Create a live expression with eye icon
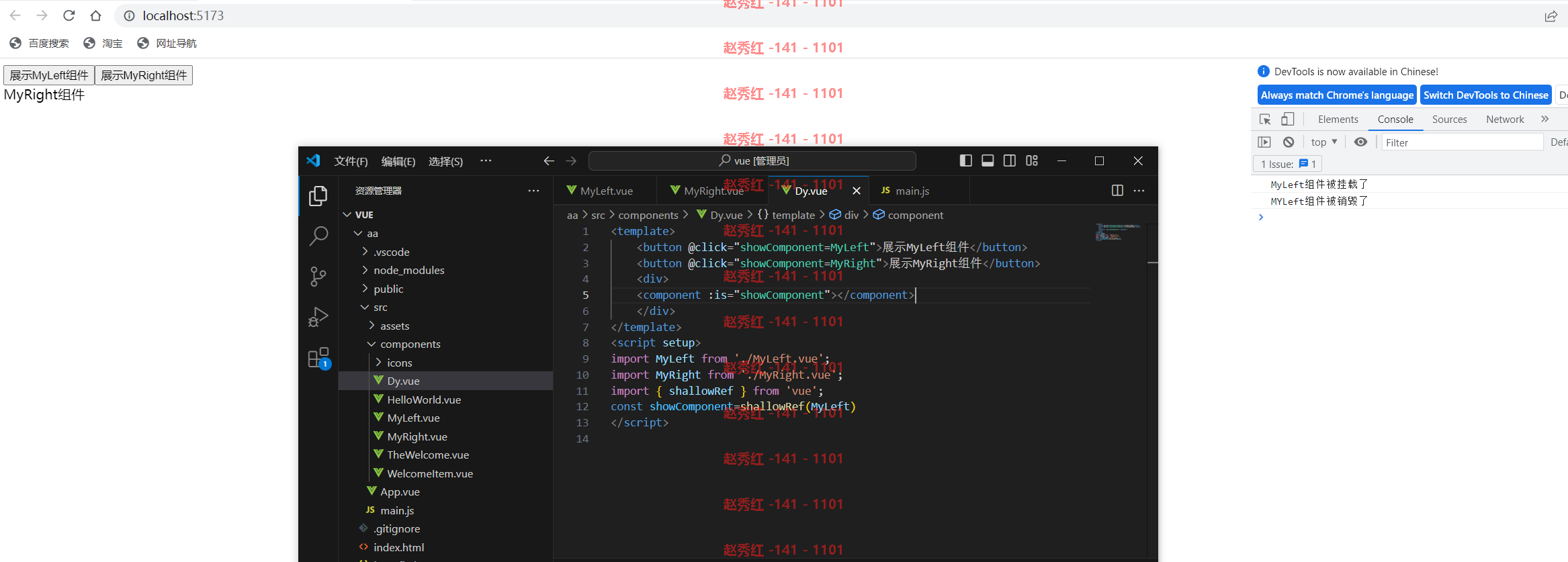This screenshot has width=1568, height=562. click(x=1360, y=142)
